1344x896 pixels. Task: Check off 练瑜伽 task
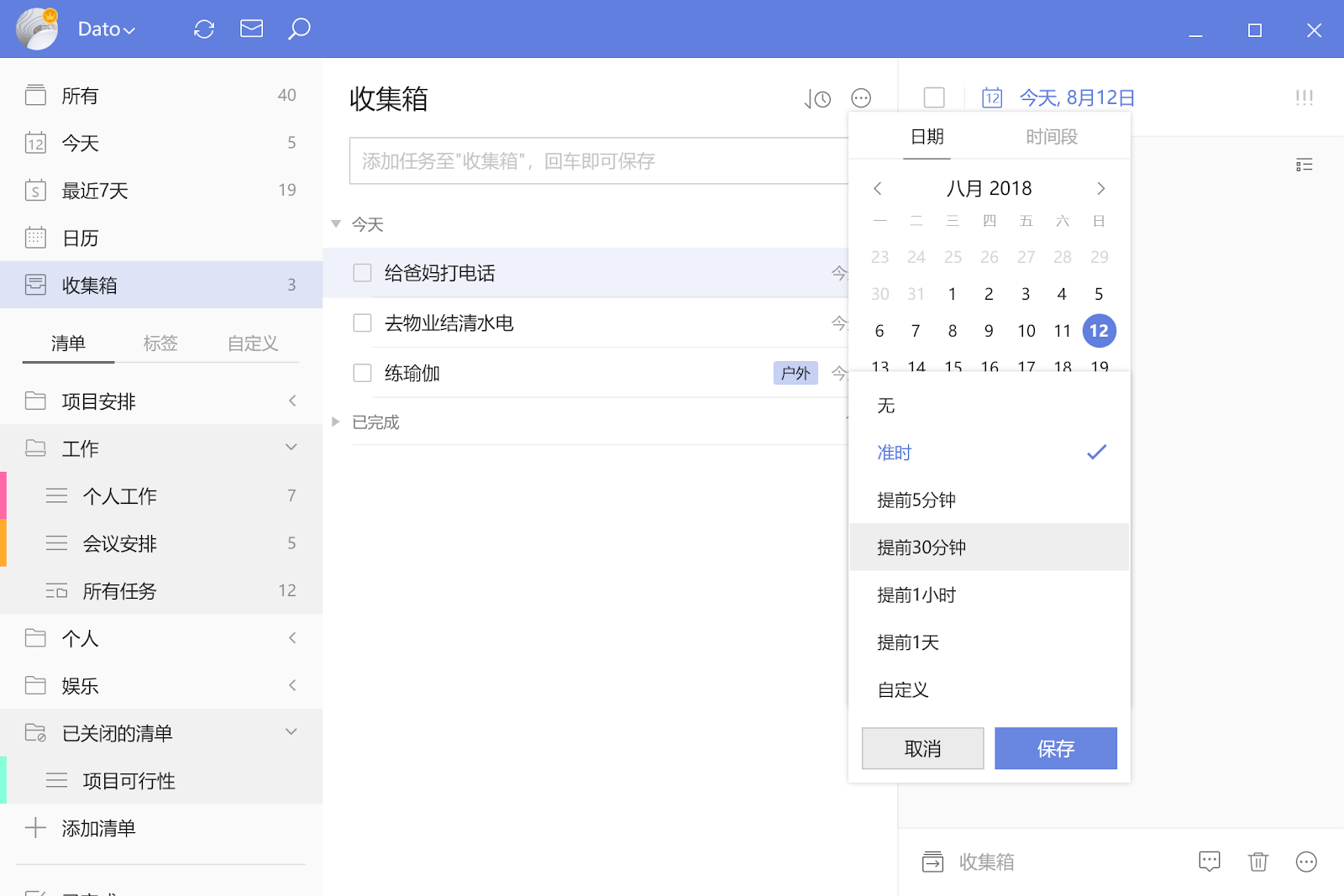click(362, 373)
